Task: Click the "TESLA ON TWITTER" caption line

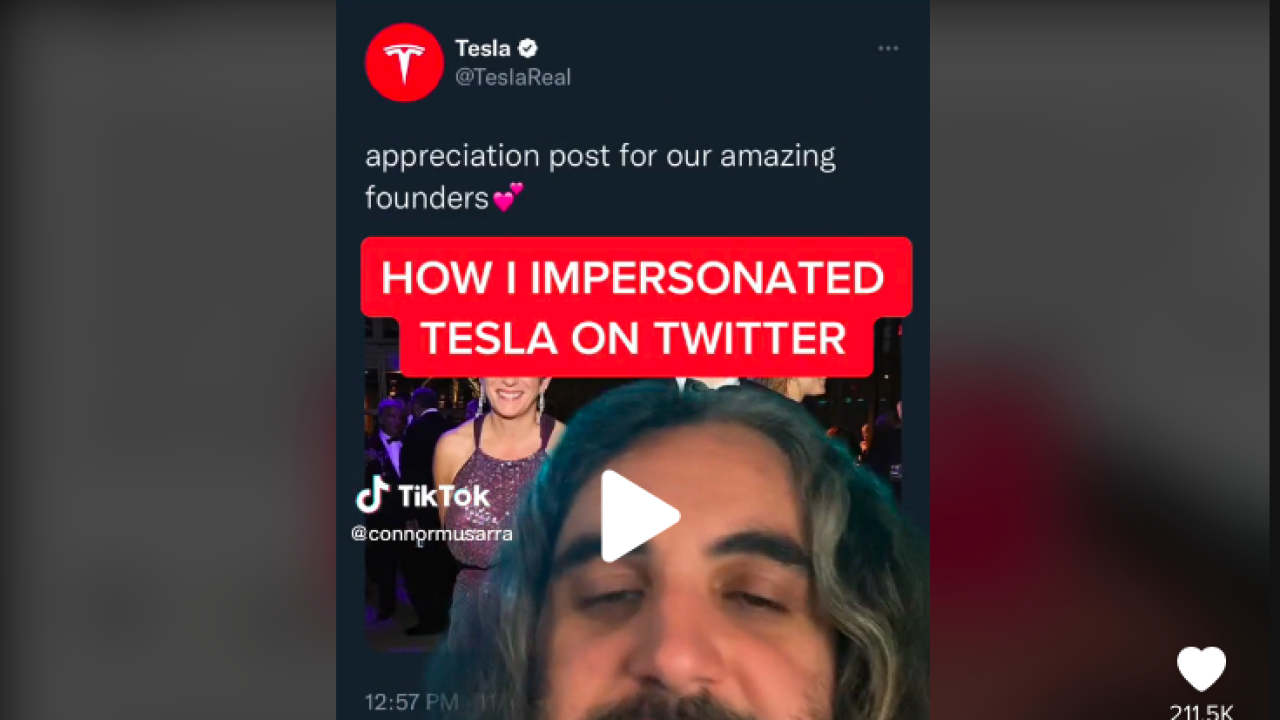Action: tap(634, 340)
